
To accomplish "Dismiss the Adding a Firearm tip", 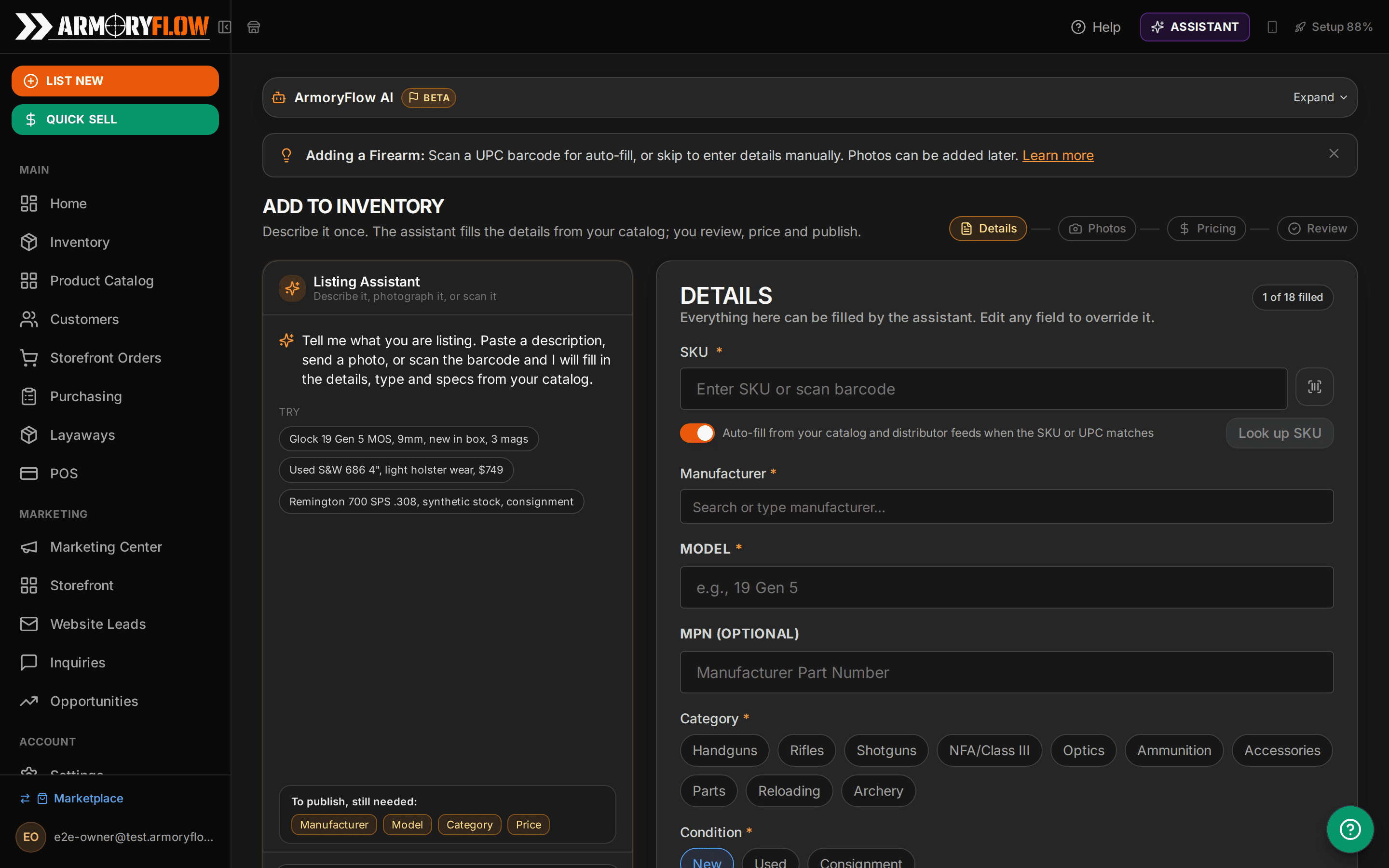I will 1334,154.
